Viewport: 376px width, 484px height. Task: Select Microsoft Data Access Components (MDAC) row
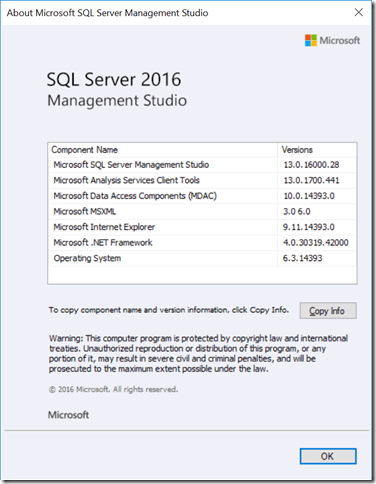click(202, 196)
